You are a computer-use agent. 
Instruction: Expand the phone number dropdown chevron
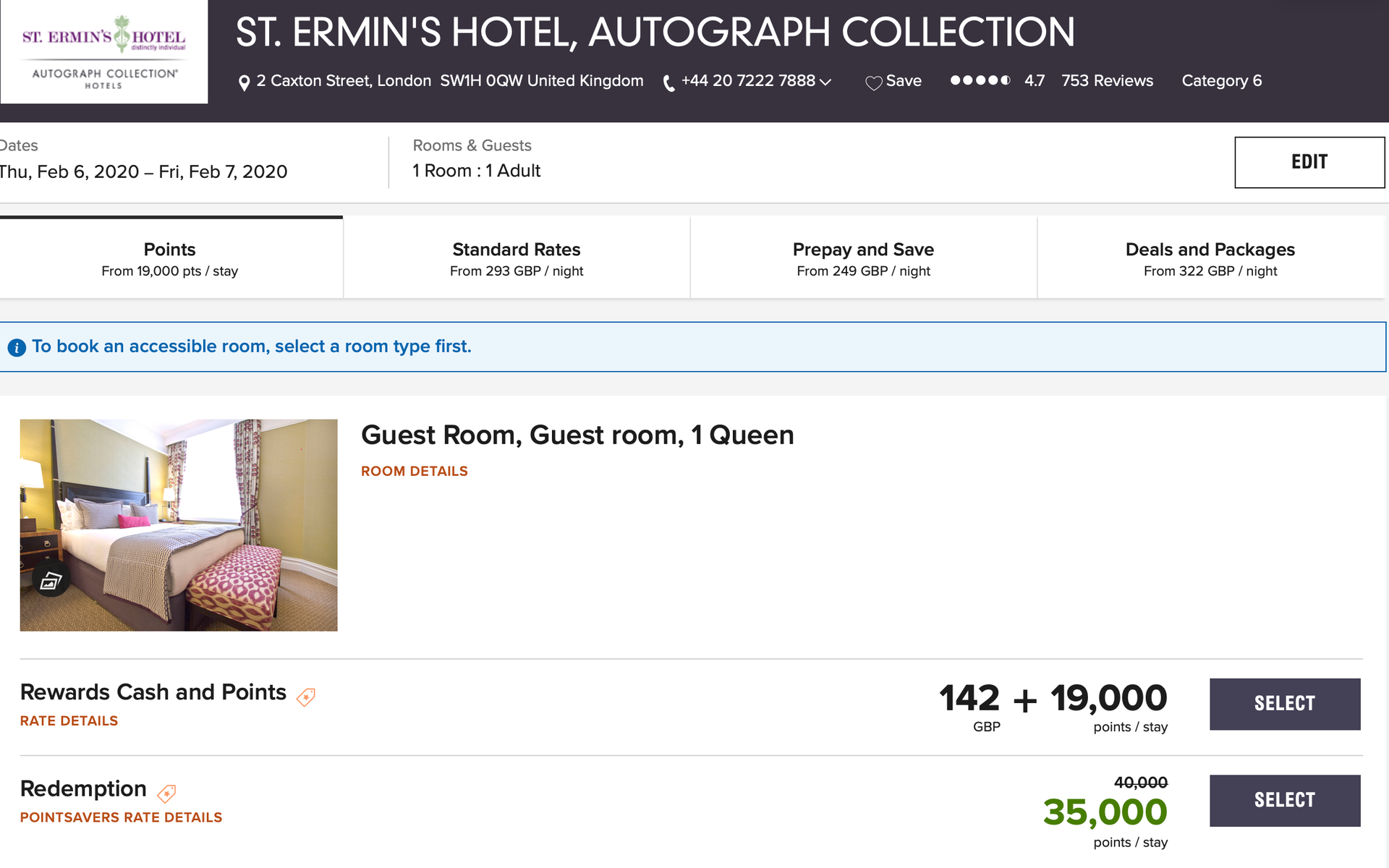[x=827, y=82]
